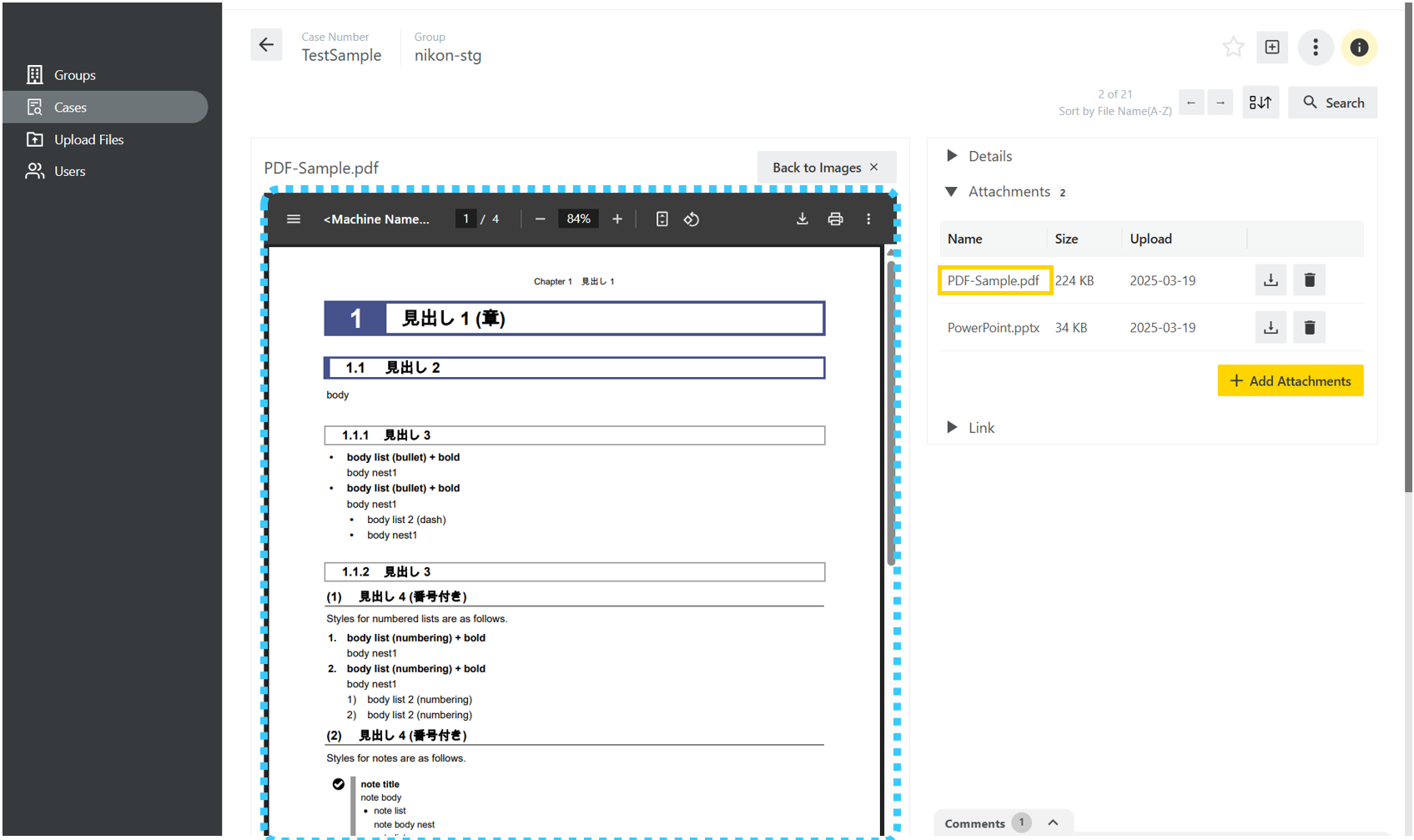Open the three-dot case options menu

pyautogui.click(x=1316, y=48)
